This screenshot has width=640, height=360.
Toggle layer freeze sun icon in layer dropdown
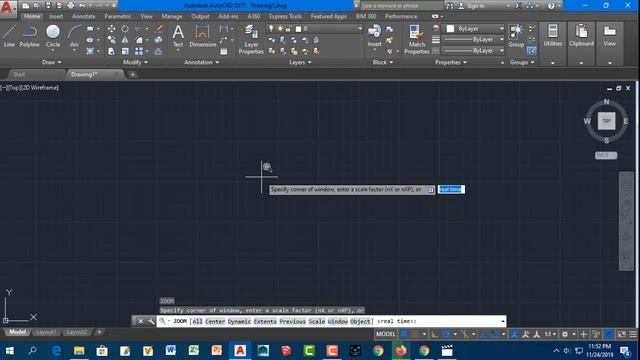tap(280, 29)
